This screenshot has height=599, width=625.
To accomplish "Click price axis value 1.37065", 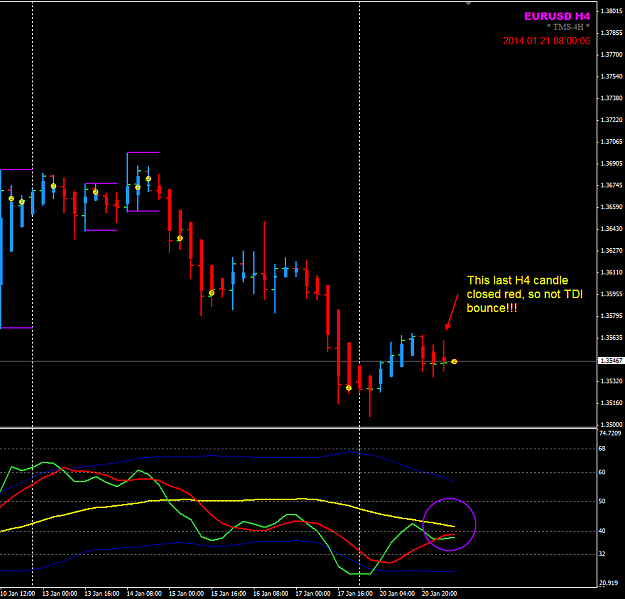I will (611, 142).
